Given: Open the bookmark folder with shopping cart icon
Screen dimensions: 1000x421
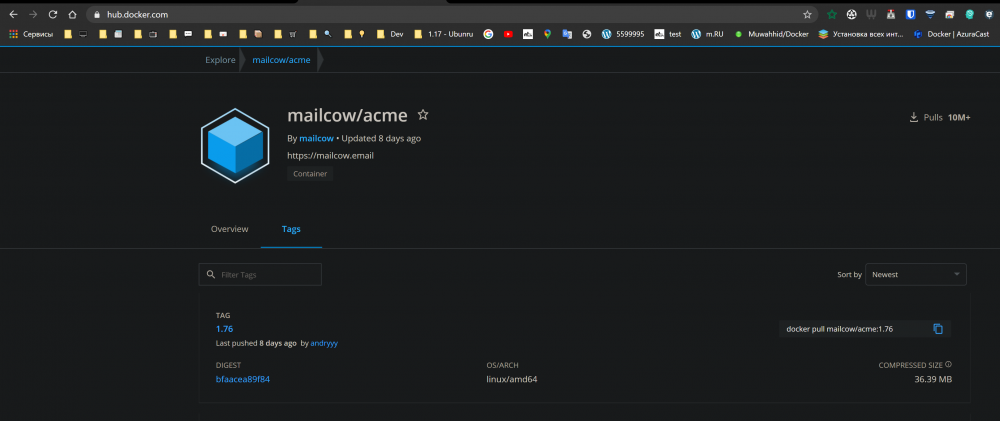Looking at the screenshot, I should tap(285, 34).
